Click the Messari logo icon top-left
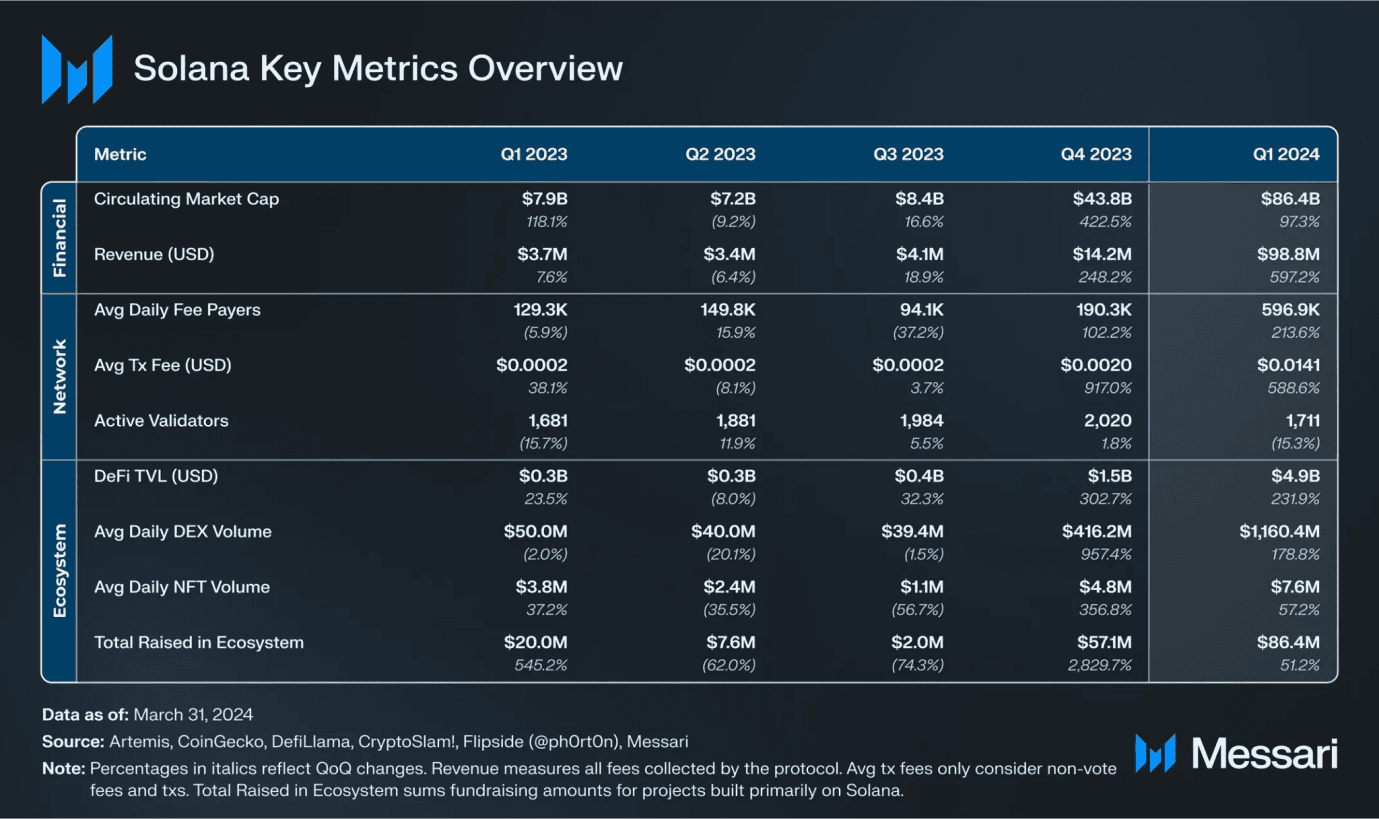The height and width of the screenshot is (819, 1379). (x=77, y=69)
